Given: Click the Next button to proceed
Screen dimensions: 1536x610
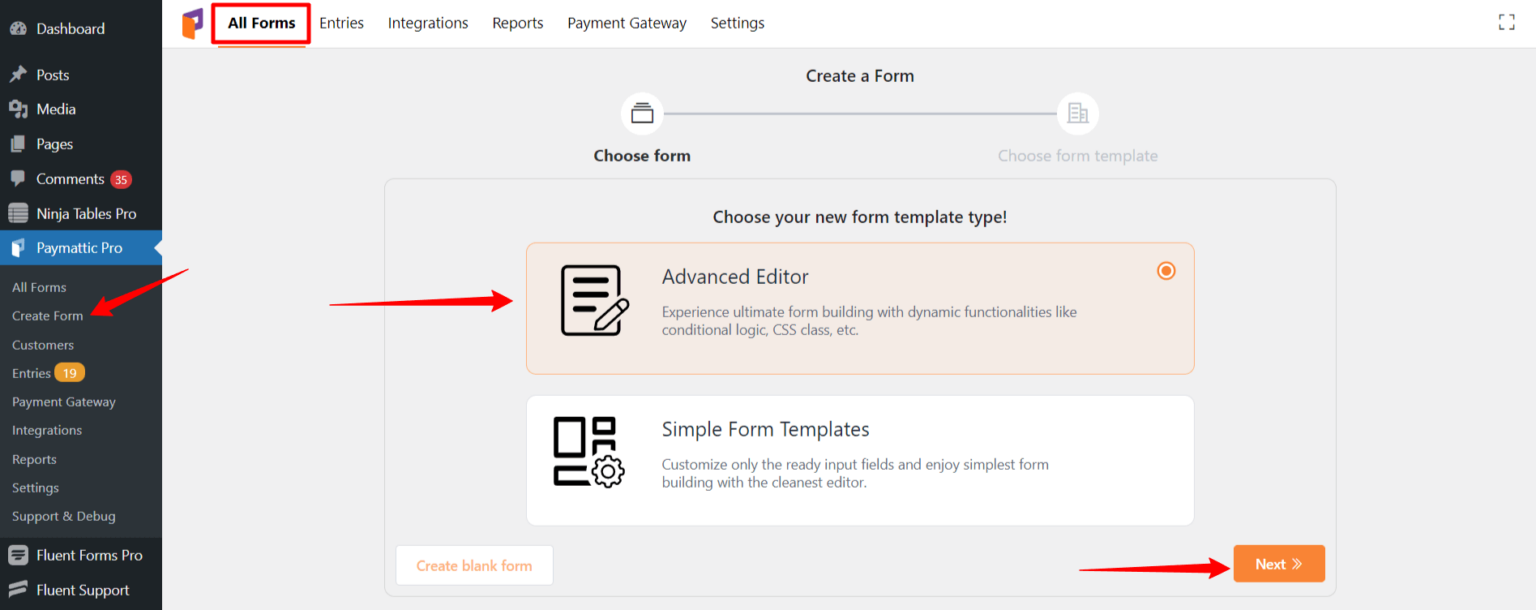Looking at the screenshot, I should [1279, 563].
